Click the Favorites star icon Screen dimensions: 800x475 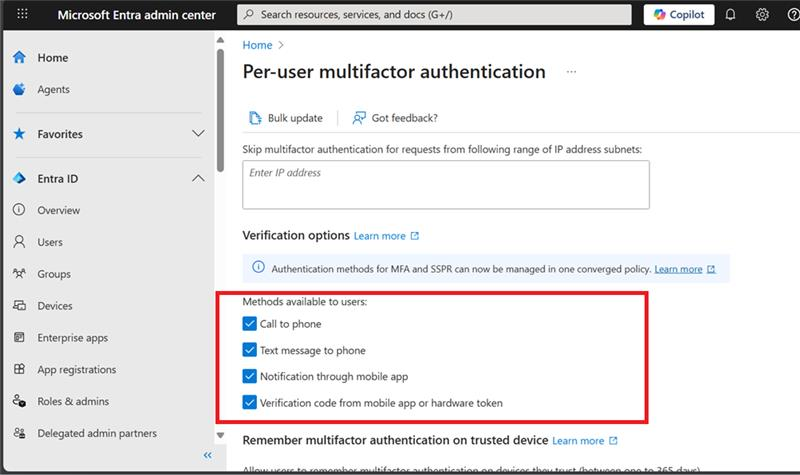point(19,134)
